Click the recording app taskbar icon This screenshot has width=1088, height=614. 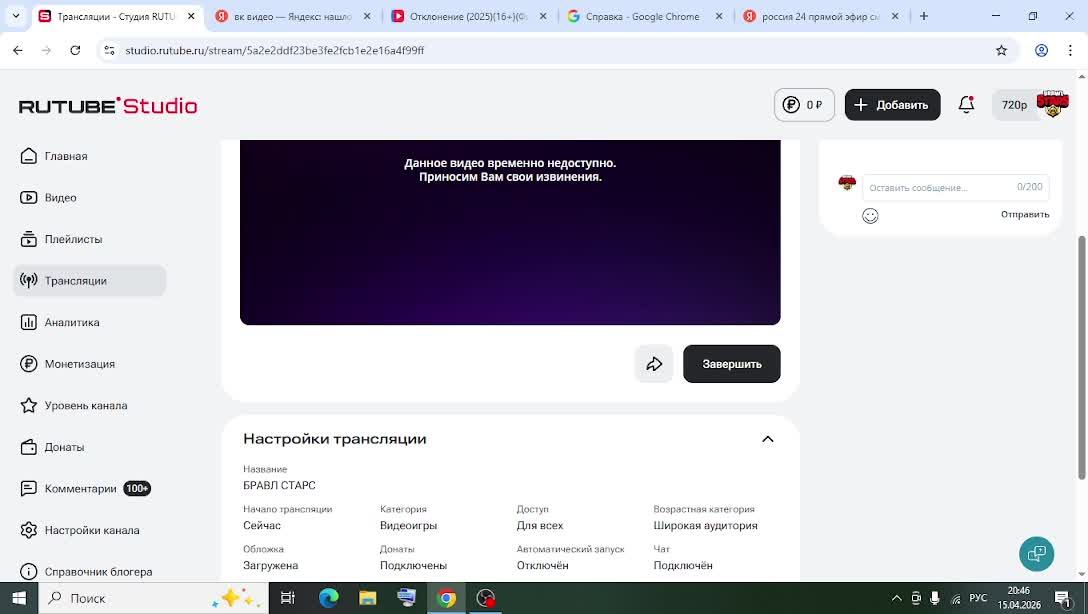(x=486, y=598)
